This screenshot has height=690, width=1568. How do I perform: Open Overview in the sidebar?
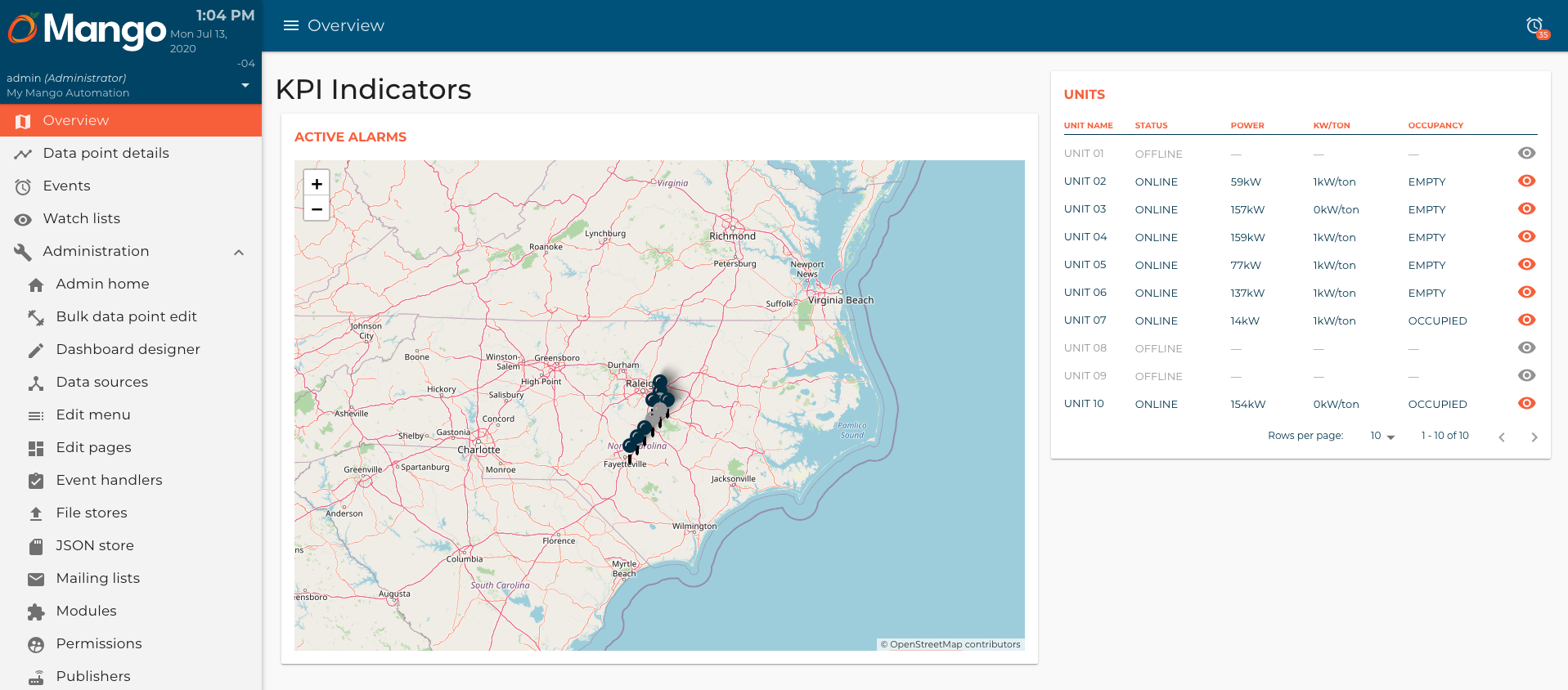(131, 120)
